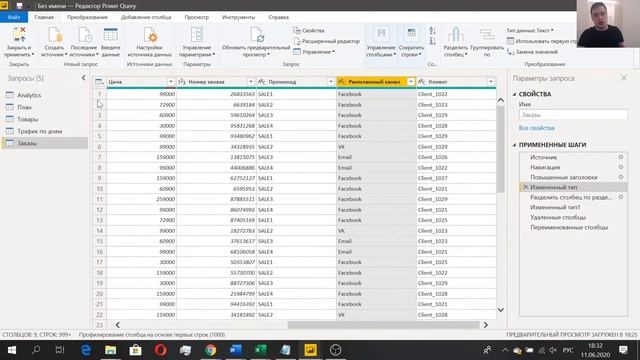Open Управление dropdown in query group

click(314, 52)
